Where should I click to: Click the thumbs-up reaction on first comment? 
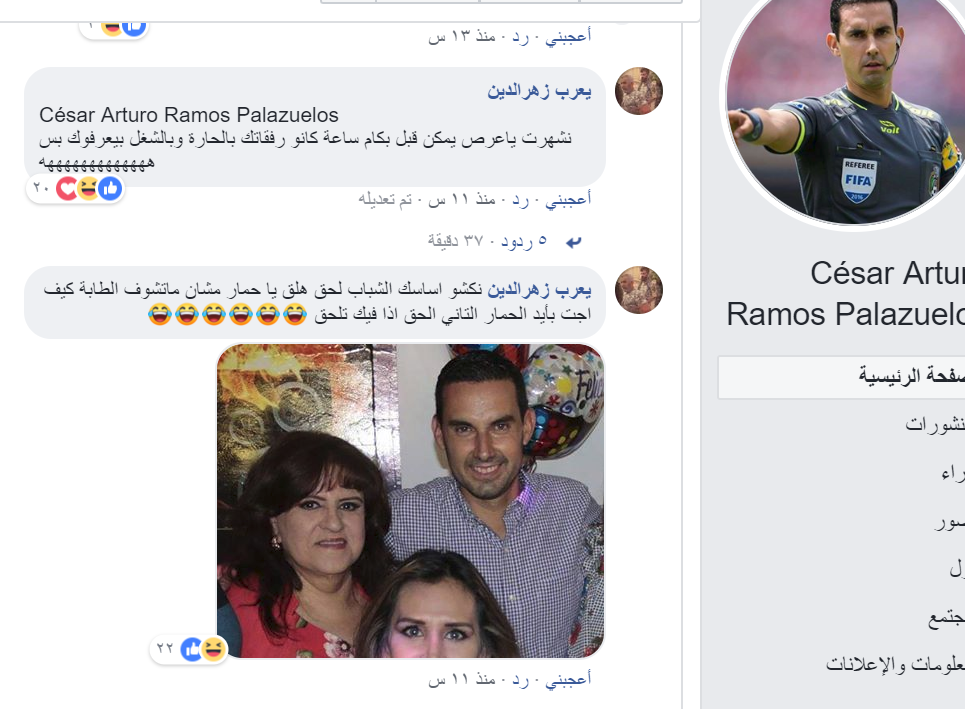(x=111, y=188)
